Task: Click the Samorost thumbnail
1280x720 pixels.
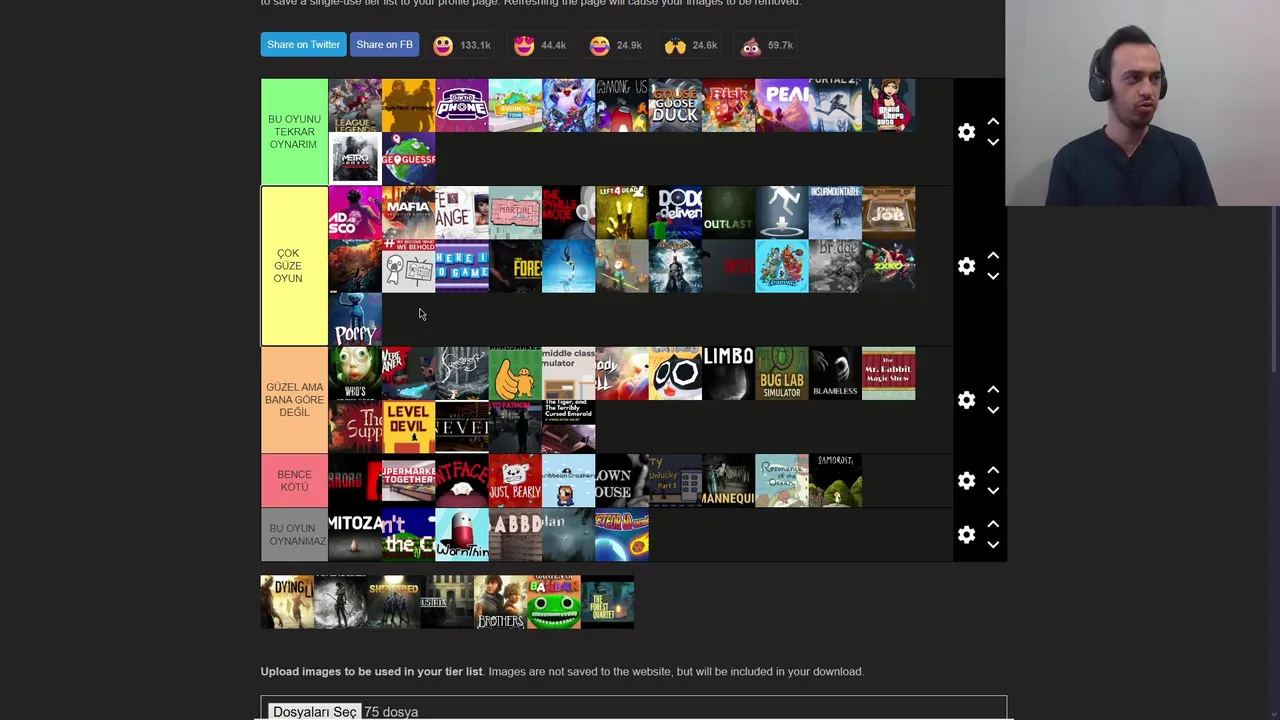Action: [835, 481]
